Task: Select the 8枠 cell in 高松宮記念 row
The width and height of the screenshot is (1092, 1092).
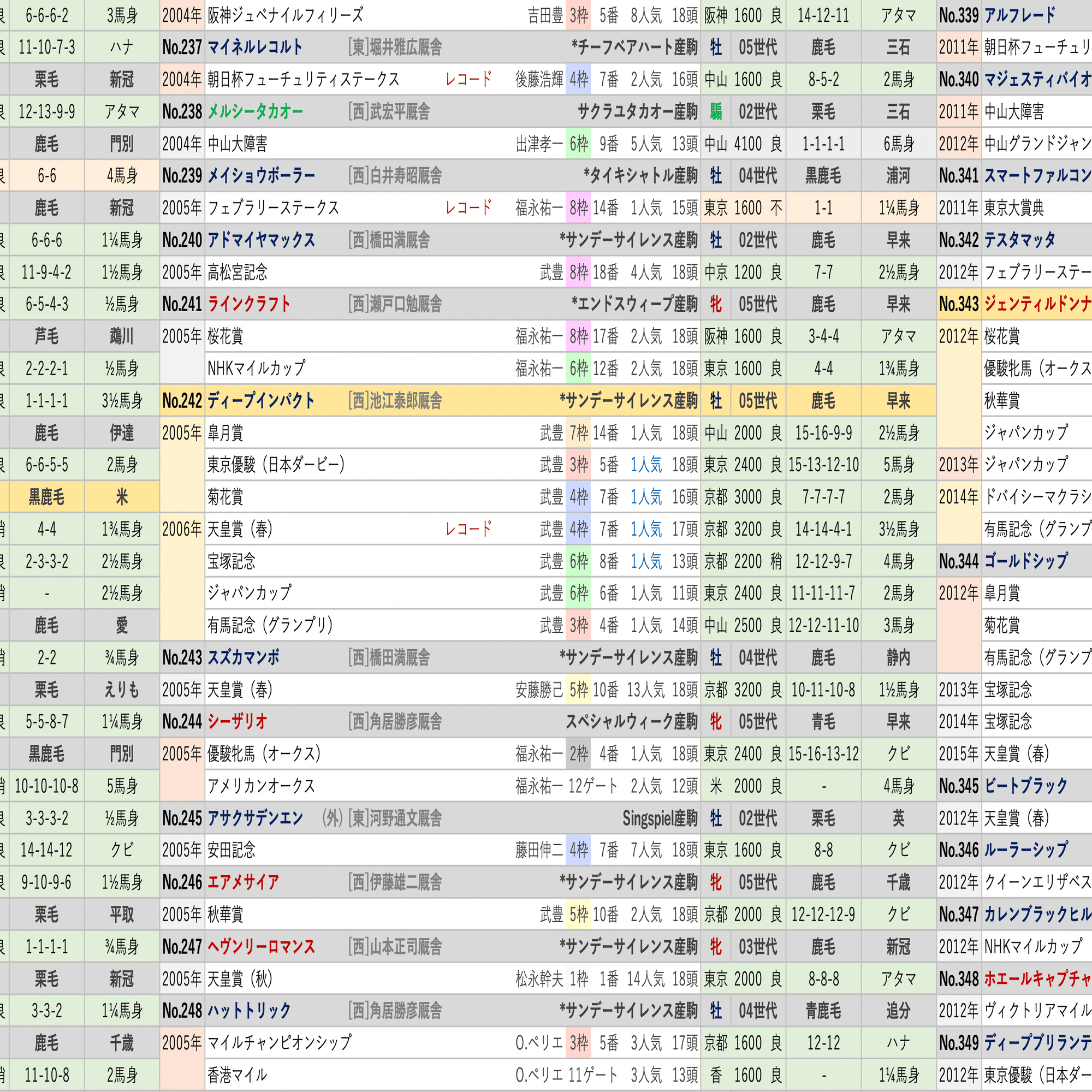Action: click(x=578, y=272)
